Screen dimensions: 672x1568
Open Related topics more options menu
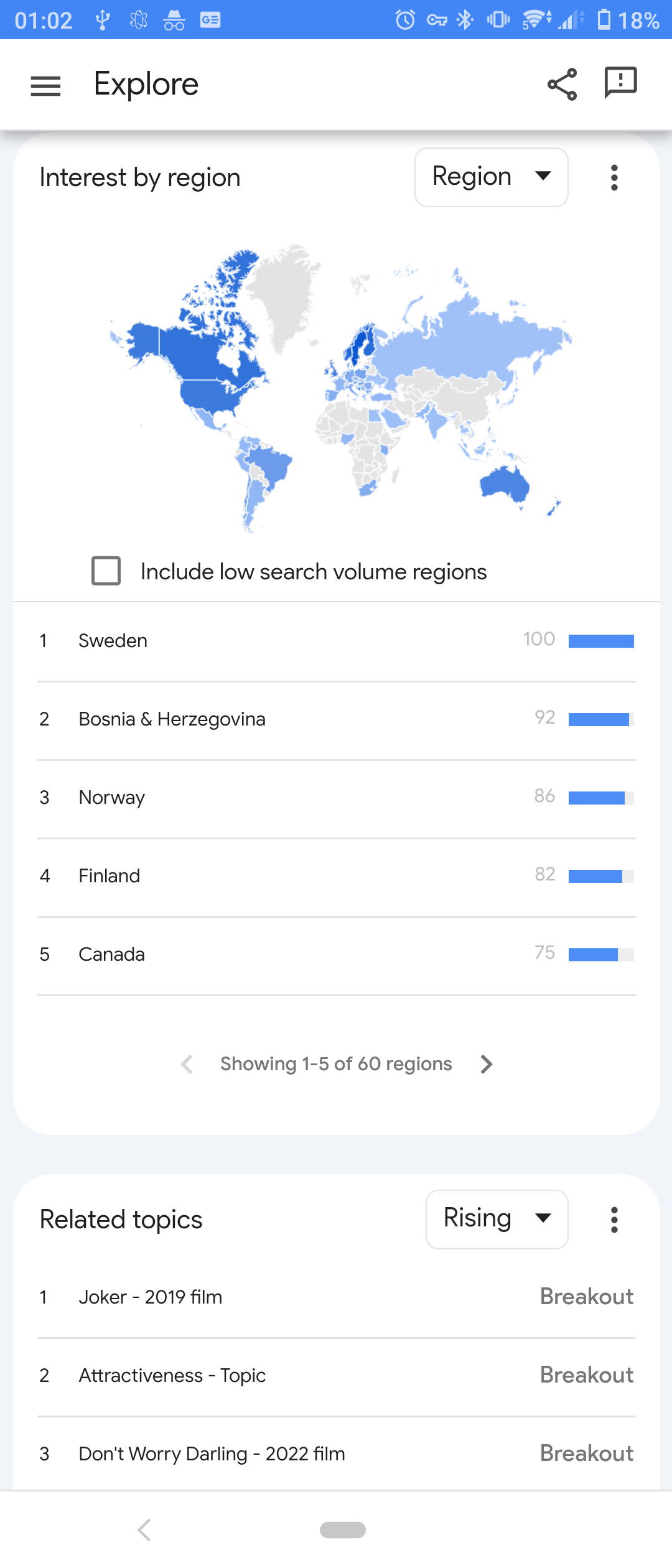tap(614, 1220)
